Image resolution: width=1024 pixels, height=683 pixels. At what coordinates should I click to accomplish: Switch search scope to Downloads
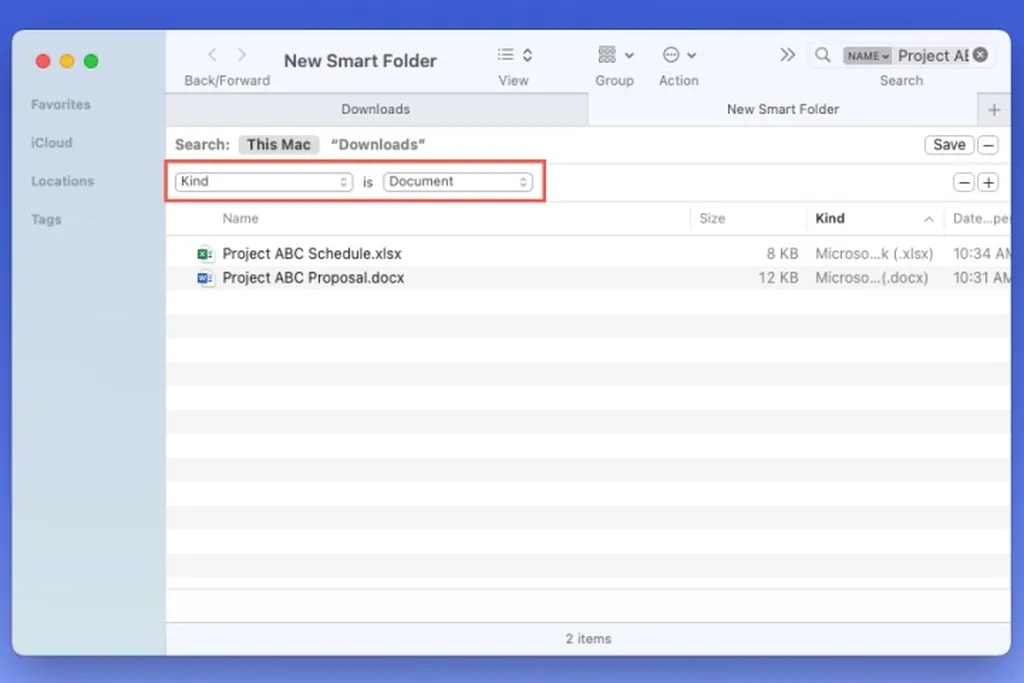(377, 144)
